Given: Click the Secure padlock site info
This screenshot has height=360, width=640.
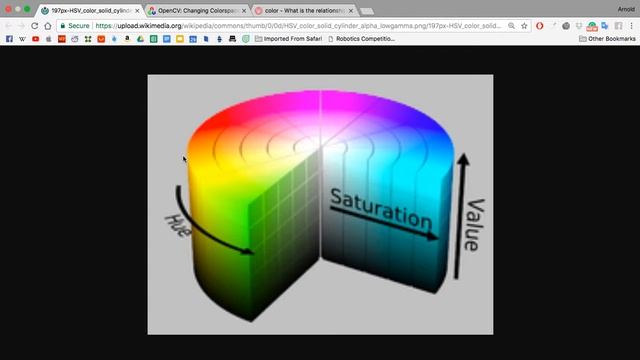Looking at the screenshot, I should click(x=75, y=26).
